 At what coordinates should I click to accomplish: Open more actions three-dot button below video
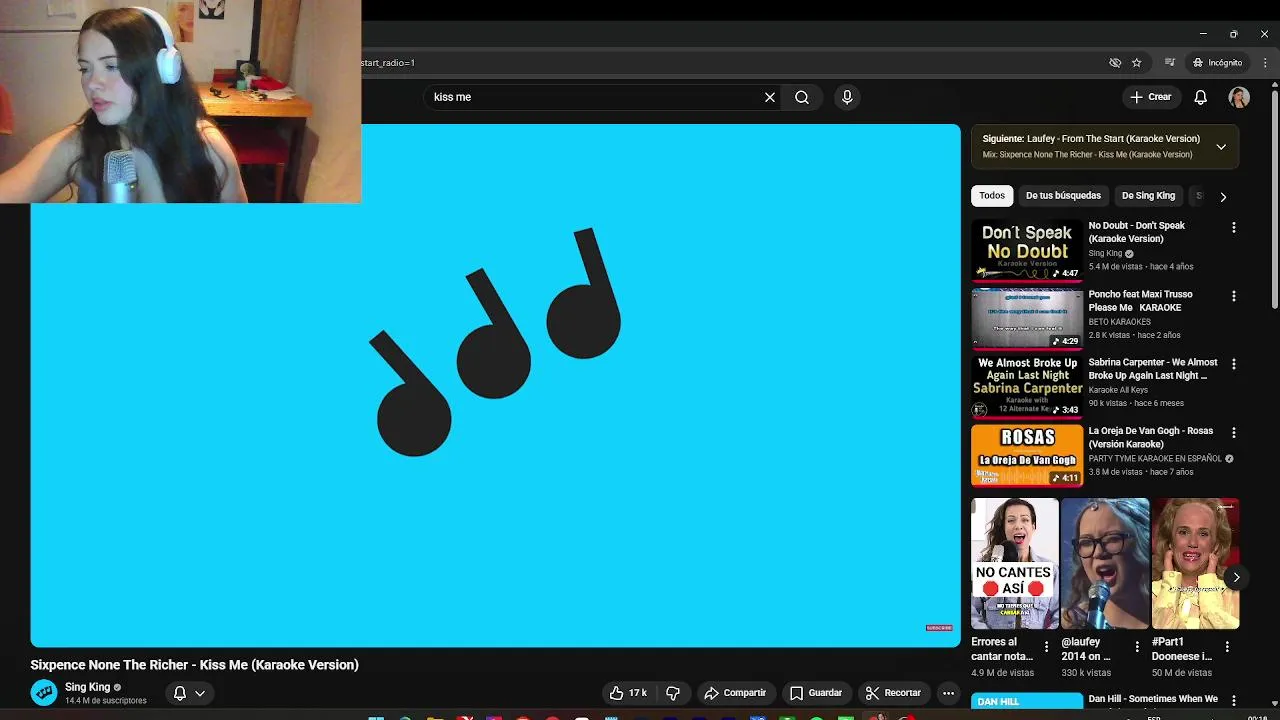coord(948,693)
